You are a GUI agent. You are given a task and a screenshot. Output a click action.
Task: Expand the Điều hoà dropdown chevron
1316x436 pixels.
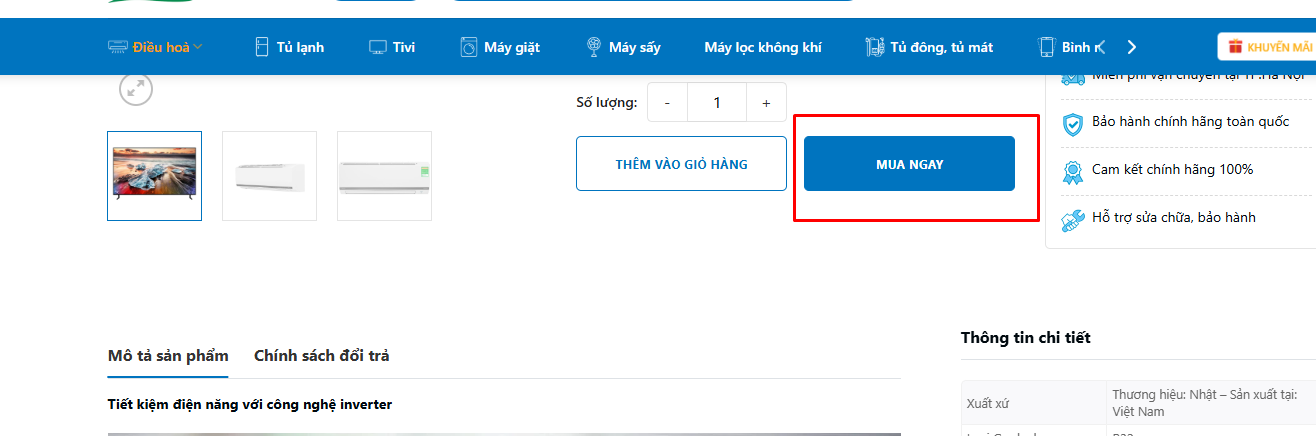click(x=198, y=47)
